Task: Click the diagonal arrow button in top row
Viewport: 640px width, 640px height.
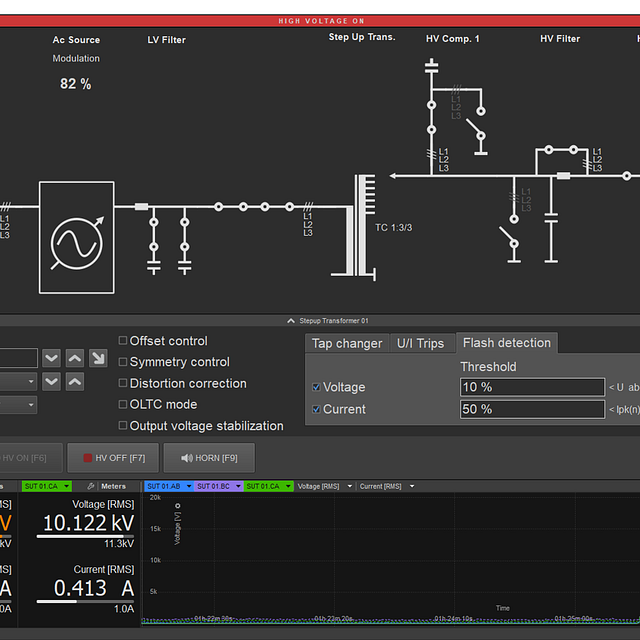Action: [x=98, y=358]
